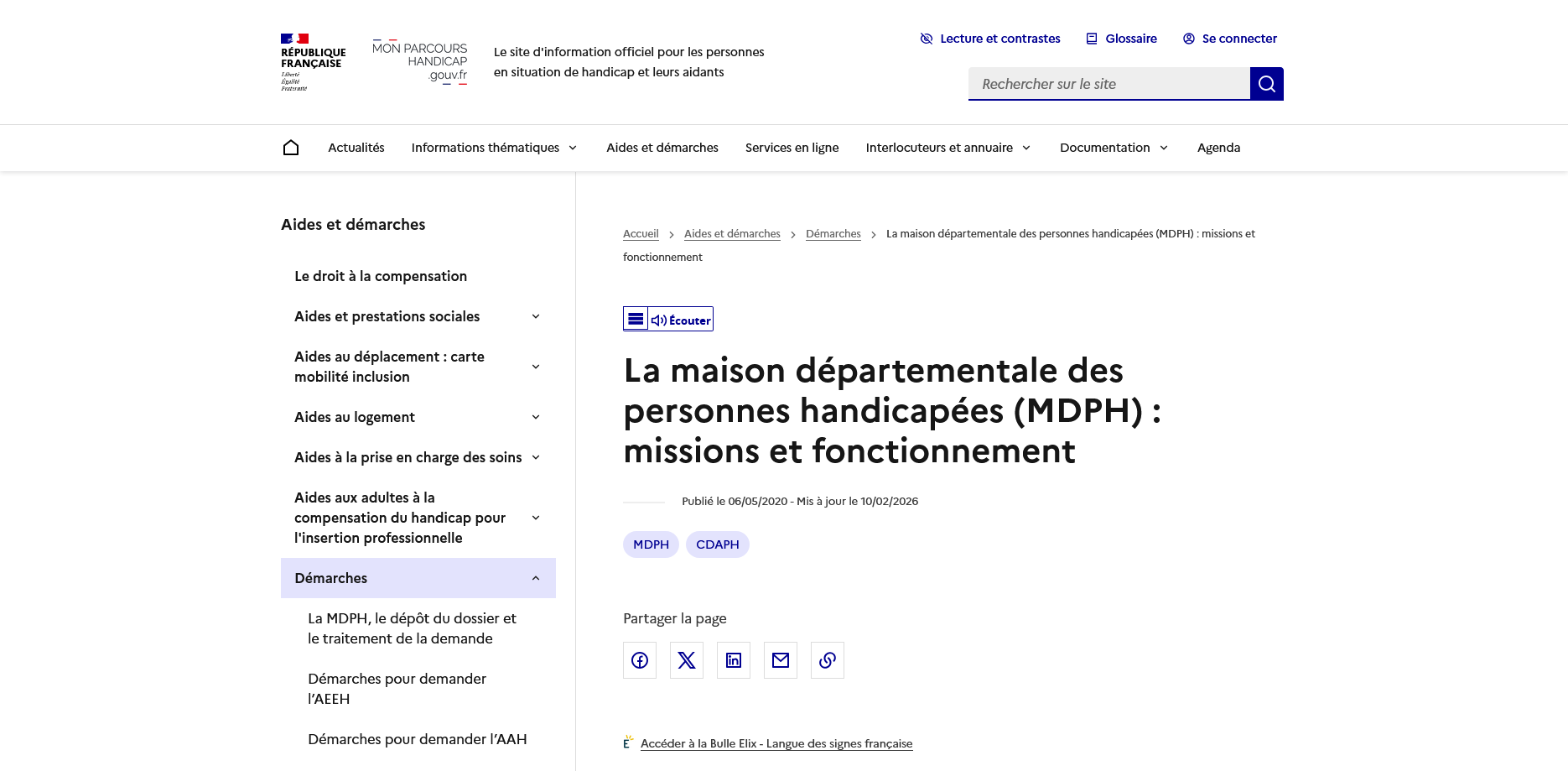Share the page on LinkedIn
The height and width of the screenshot is (771, 1568).
733,660
